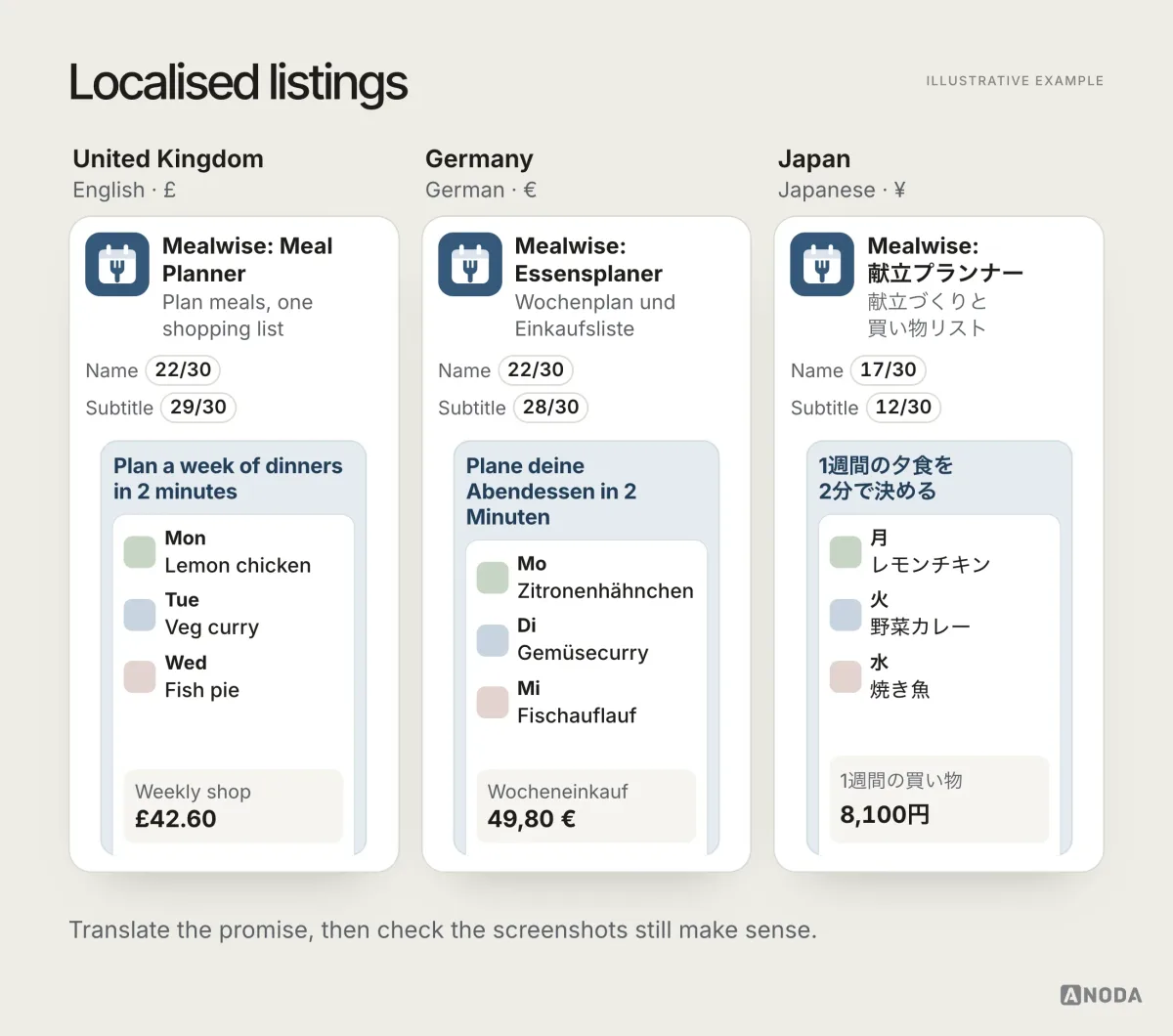Click the Japan Name 17/30 counter badge
The image size is (1173, 1036).
[x=889, y=370]
